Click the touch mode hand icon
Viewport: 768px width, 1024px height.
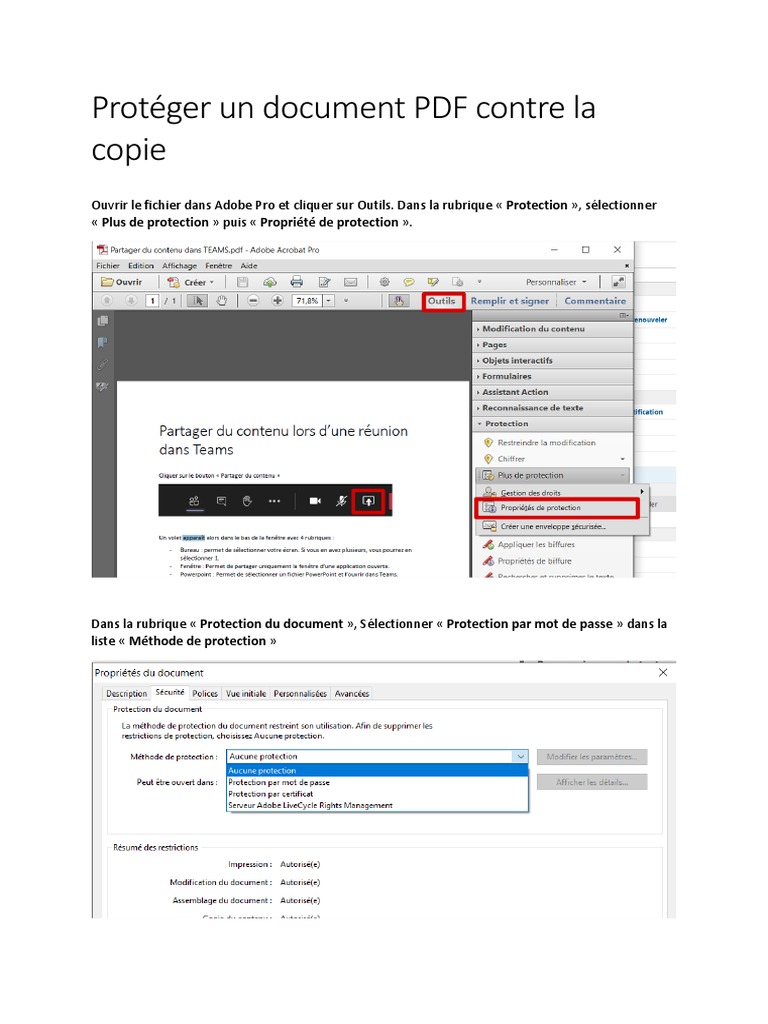(x=398, y=300)
